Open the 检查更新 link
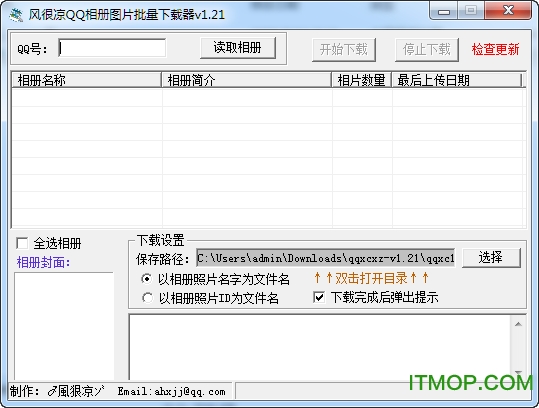This screenshot has height=408, width=539. coord(495,49)
